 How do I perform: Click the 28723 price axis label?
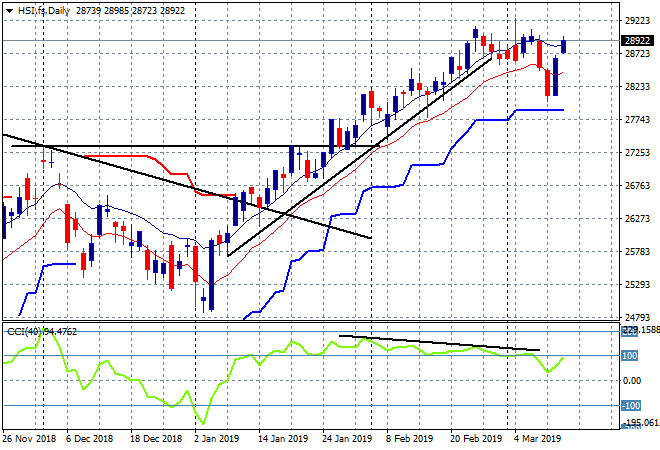(637, 53)
